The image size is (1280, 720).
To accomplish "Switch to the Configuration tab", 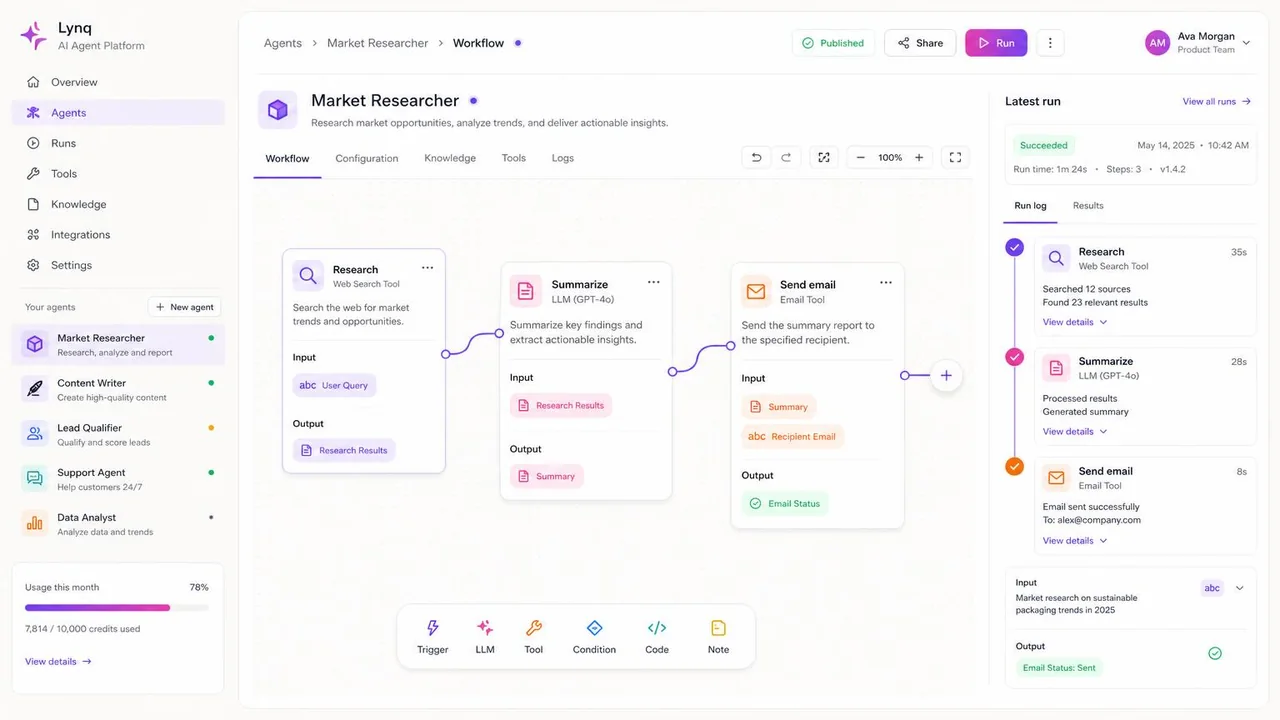I will pos(367,158).
